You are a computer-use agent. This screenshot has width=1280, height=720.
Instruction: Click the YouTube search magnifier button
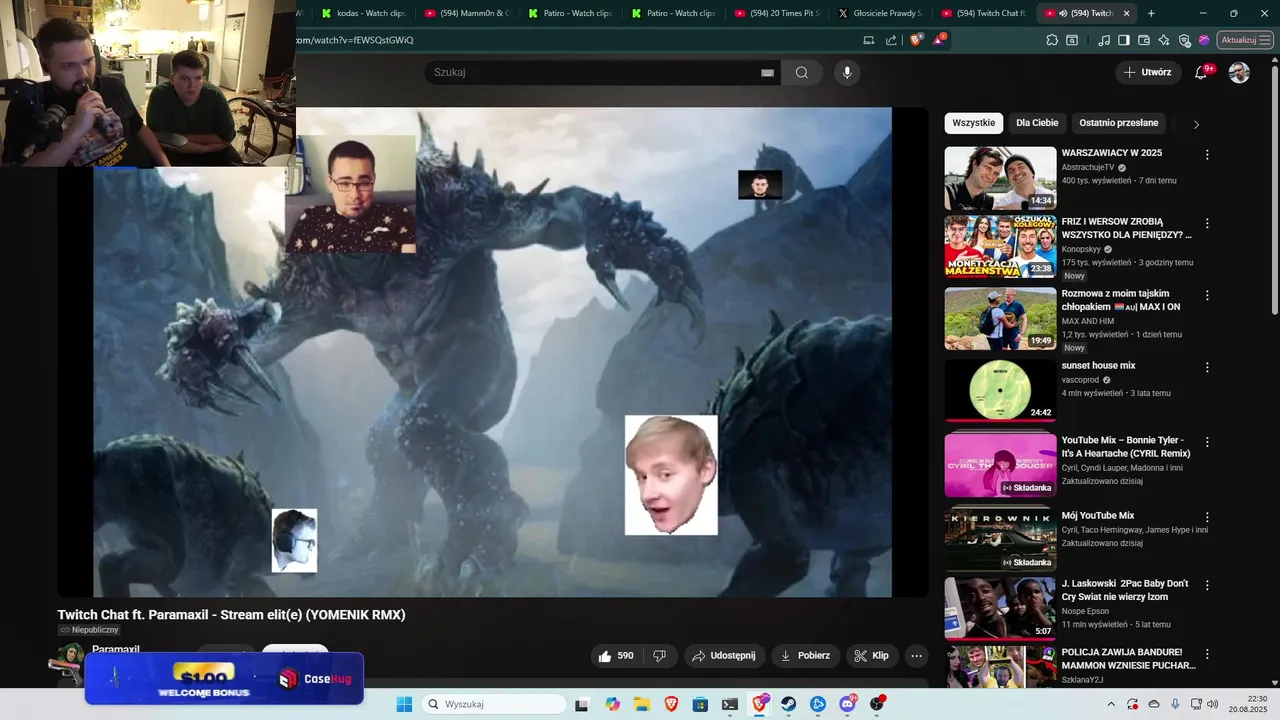[x=802, y=72]
